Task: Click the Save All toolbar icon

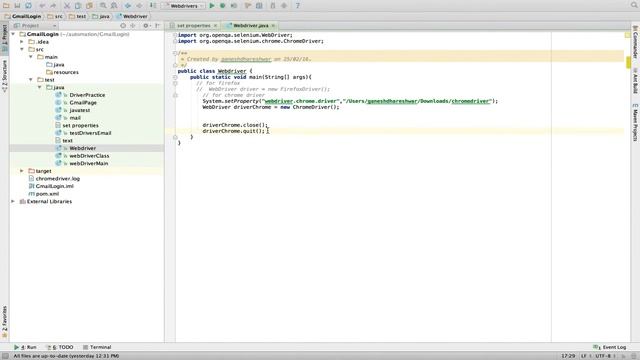Action: (17, 6)
